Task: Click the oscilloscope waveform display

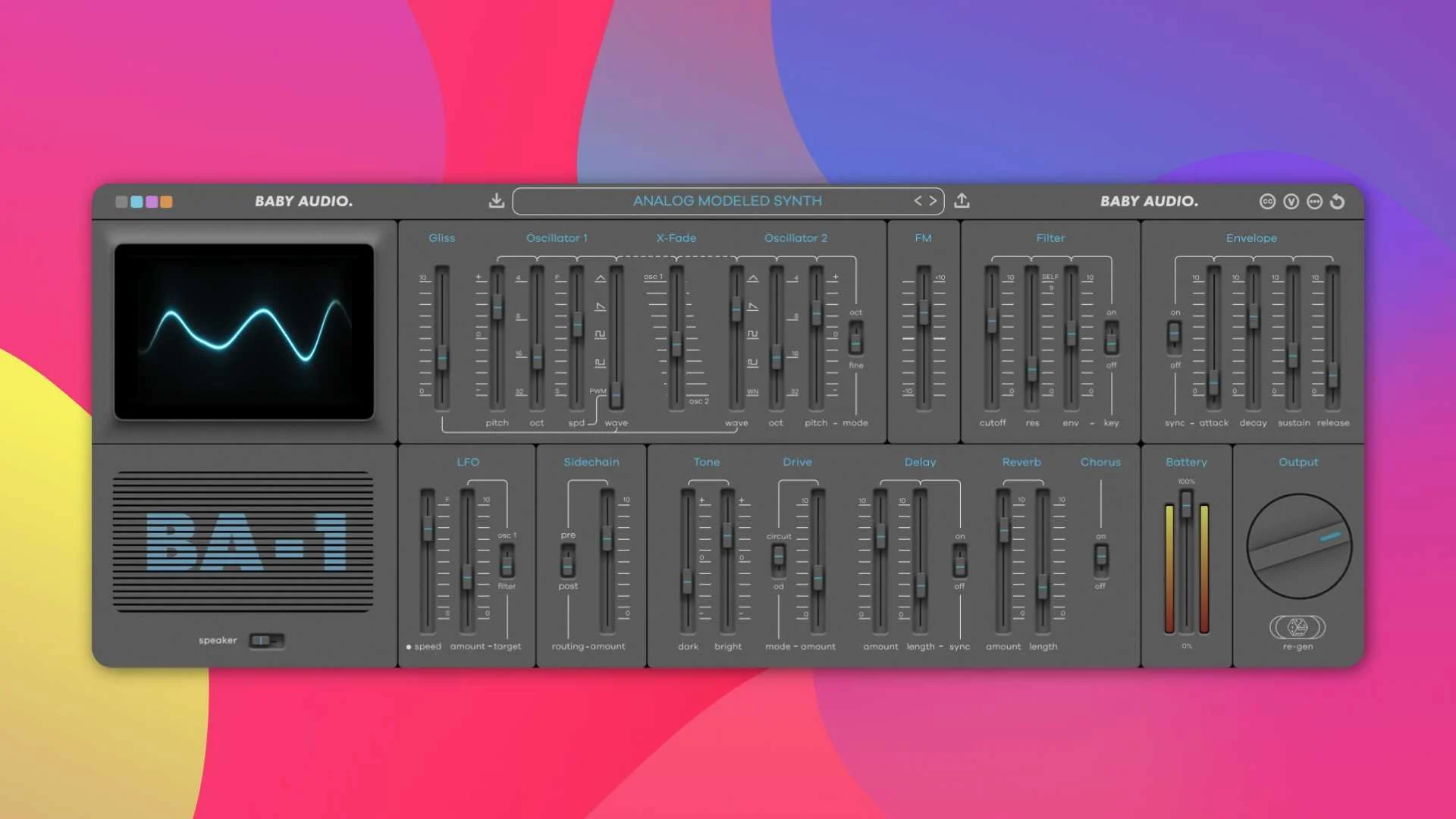Action: coord(244,332)
